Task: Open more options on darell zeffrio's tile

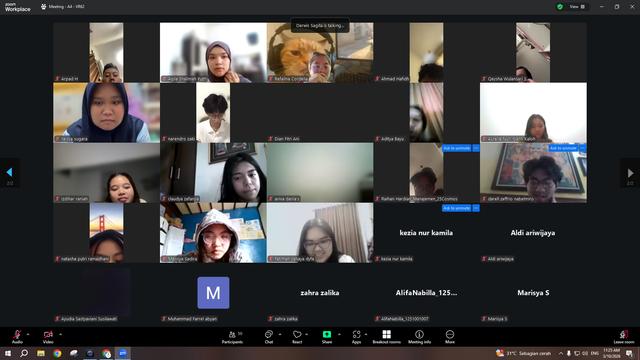Action: (582, 148)
